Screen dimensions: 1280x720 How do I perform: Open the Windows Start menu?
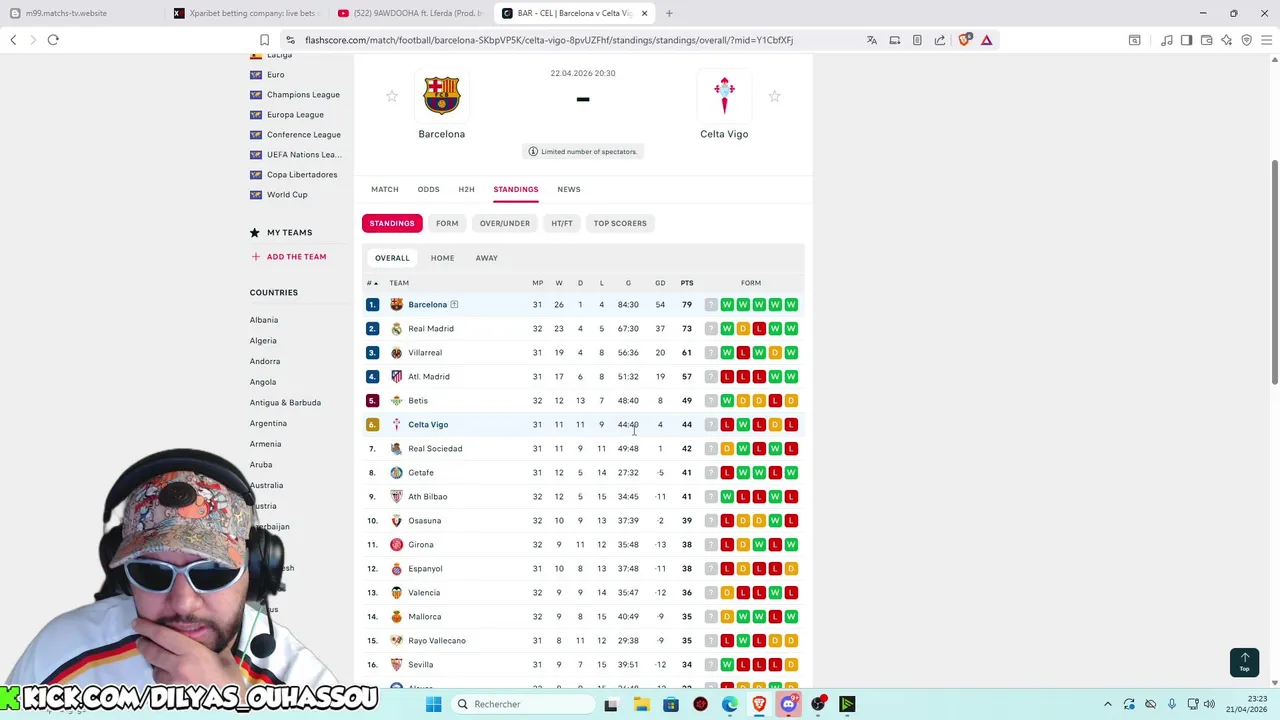(x=433, y=704)
